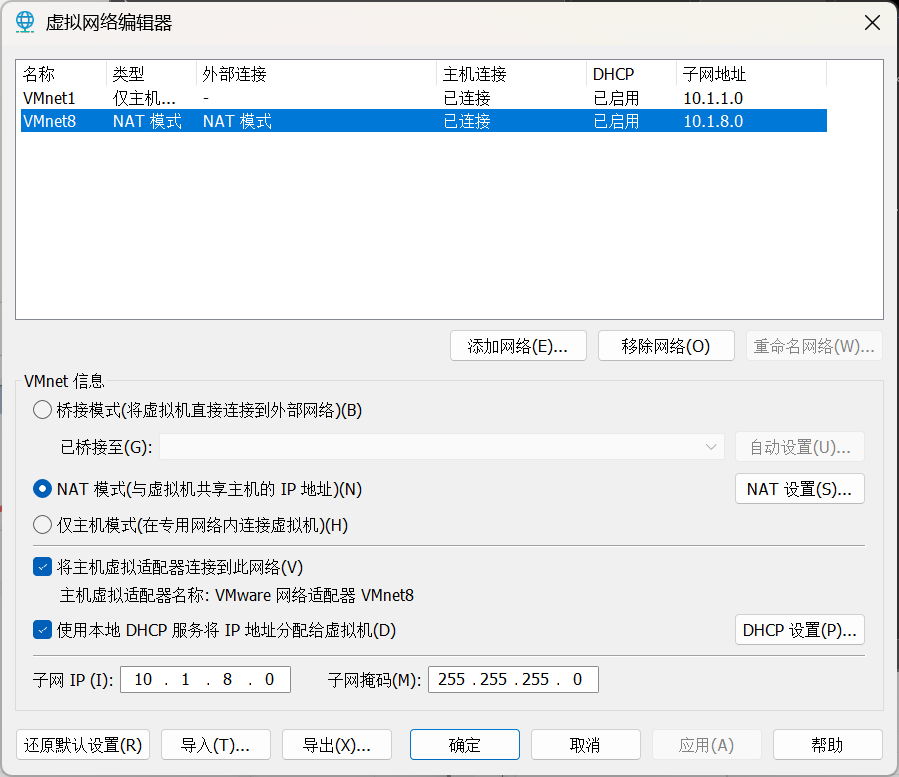The width and height of the screenshot is (899, 777).
Task: Click the 类型 column header
Action: (151, 74)
